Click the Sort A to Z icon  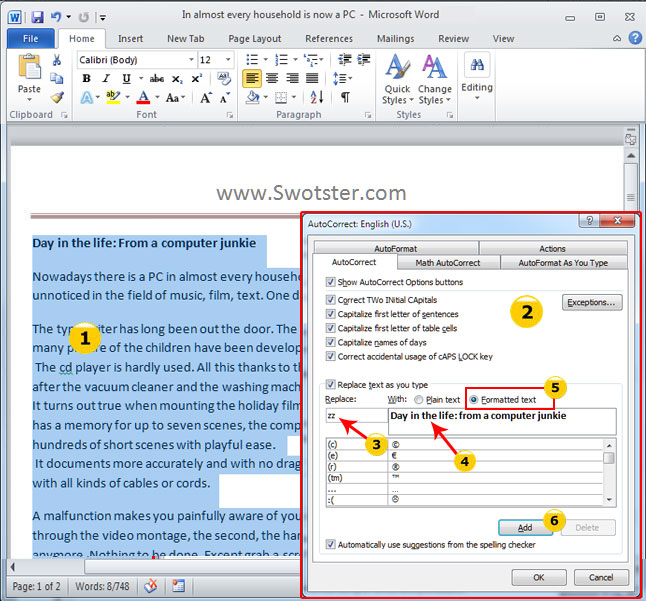317,97
